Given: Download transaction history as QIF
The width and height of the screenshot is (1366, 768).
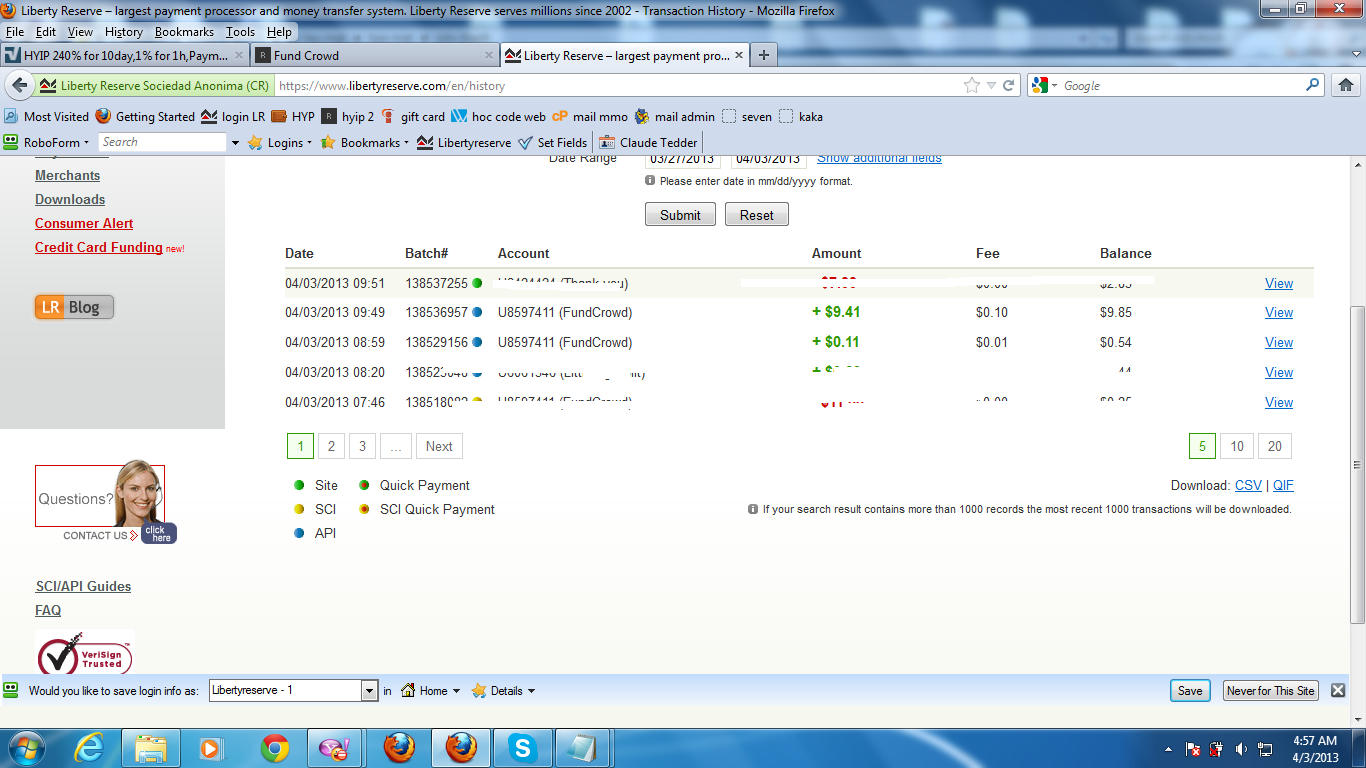Looking at the screenshot, I should (1283, 485).
